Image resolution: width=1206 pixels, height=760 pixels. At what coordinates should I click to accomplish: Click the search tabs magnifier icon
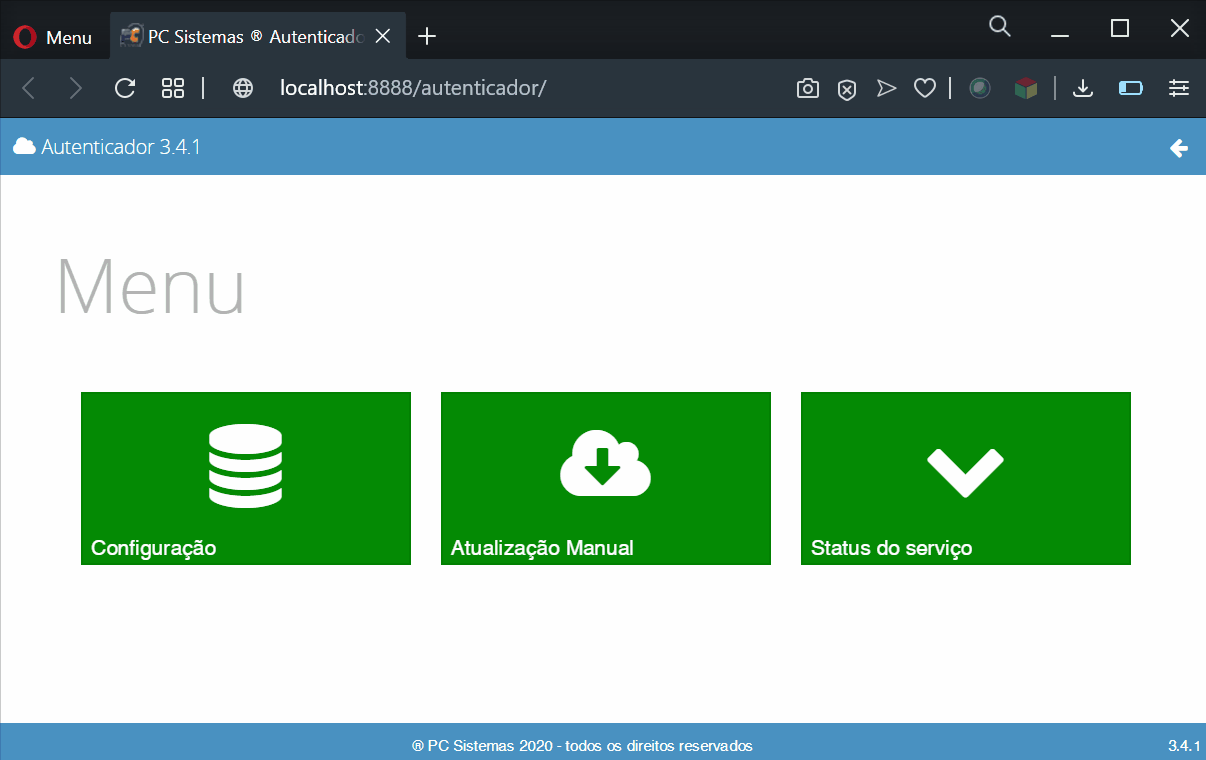999,27
